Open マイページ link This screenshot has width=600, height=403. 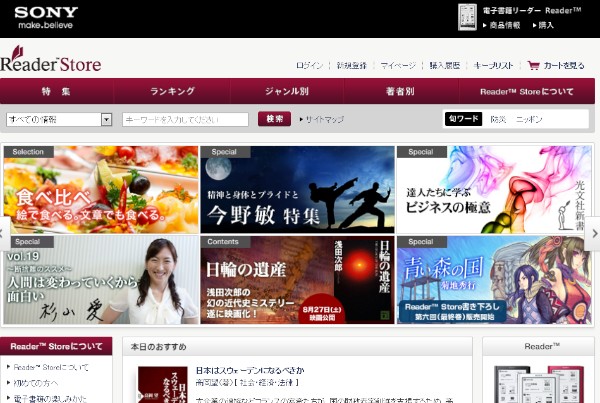pyautogui.click(x=398, y=65)
